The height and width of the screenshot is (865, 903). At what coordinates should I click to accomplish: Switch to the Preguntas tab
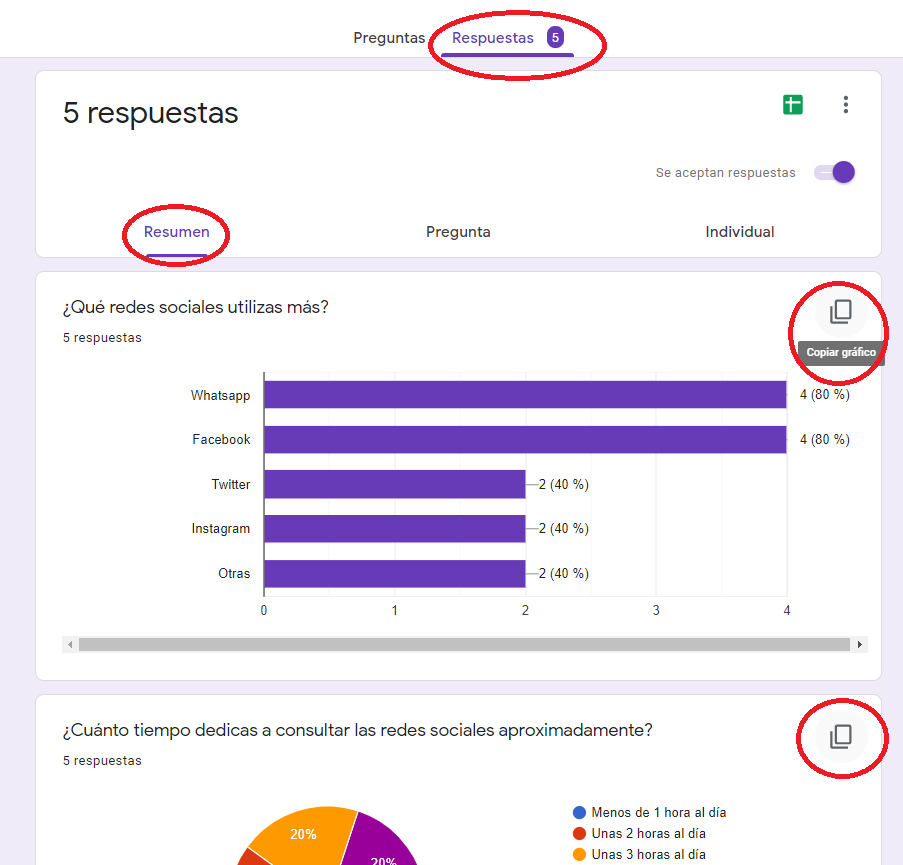pyautogui.click(x=389, y=37)
